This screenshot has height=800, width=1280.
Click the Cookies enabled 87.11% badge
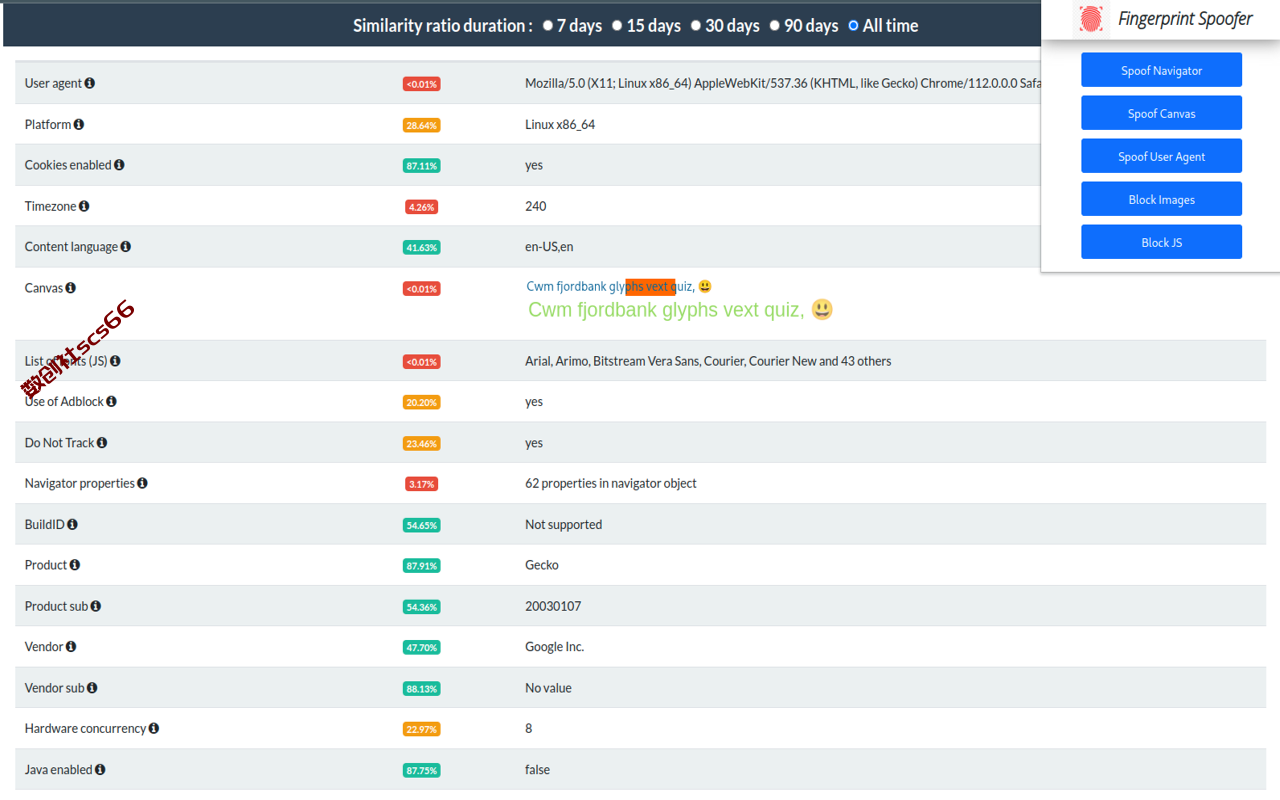pyautogui.click(x=421, y=166)
